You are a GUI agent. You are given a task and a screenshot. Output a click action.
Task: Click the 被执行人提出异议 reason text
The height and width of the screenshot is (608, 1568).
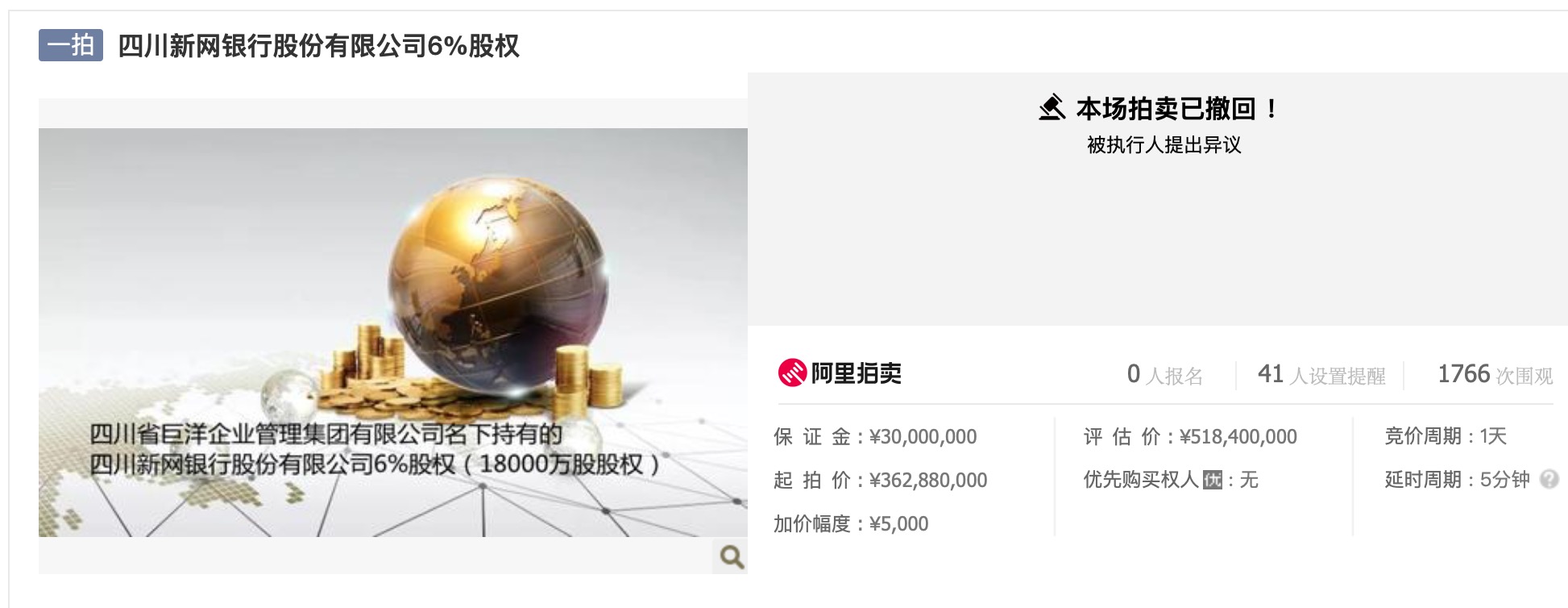1164,145
